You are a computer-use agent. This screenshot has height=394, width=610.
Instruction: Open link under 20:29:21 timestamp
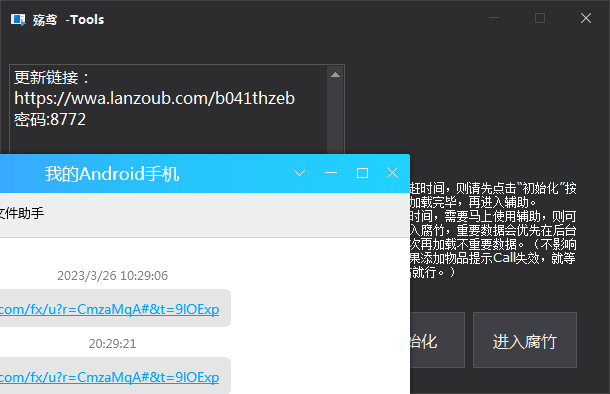click(109, 377)
